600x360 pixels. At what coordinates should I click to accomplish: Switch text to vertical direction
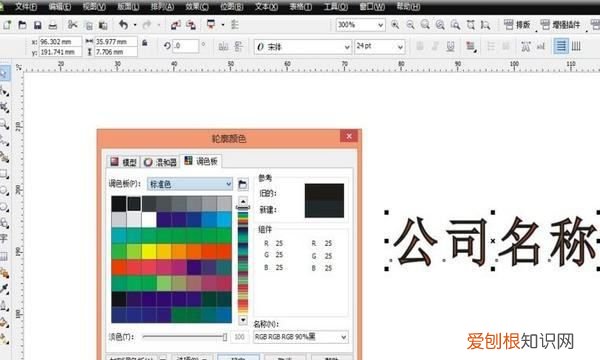(576, 47)
